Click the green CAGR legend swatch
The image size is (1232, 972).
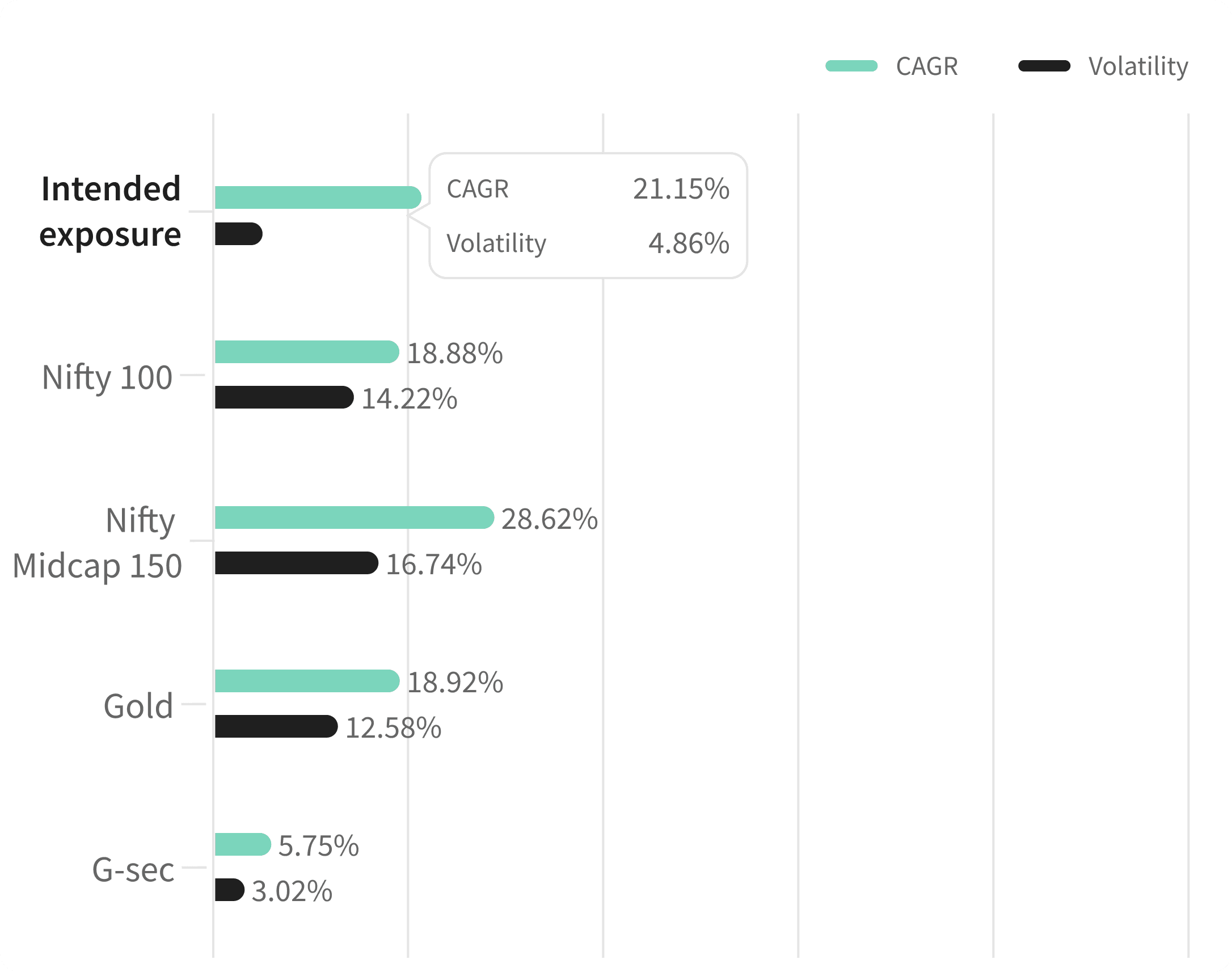[850, 66]
